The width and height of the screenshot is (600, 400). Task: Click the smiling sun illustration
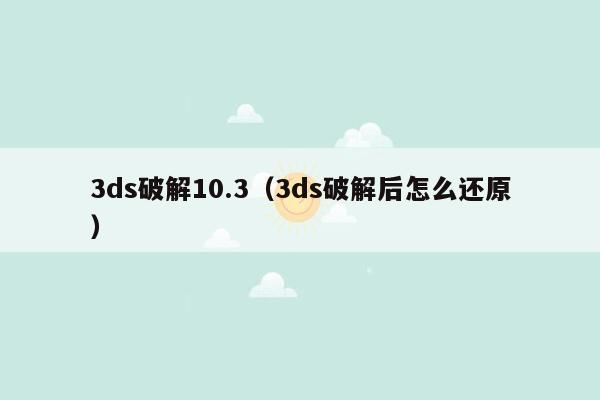click(298, 199)
